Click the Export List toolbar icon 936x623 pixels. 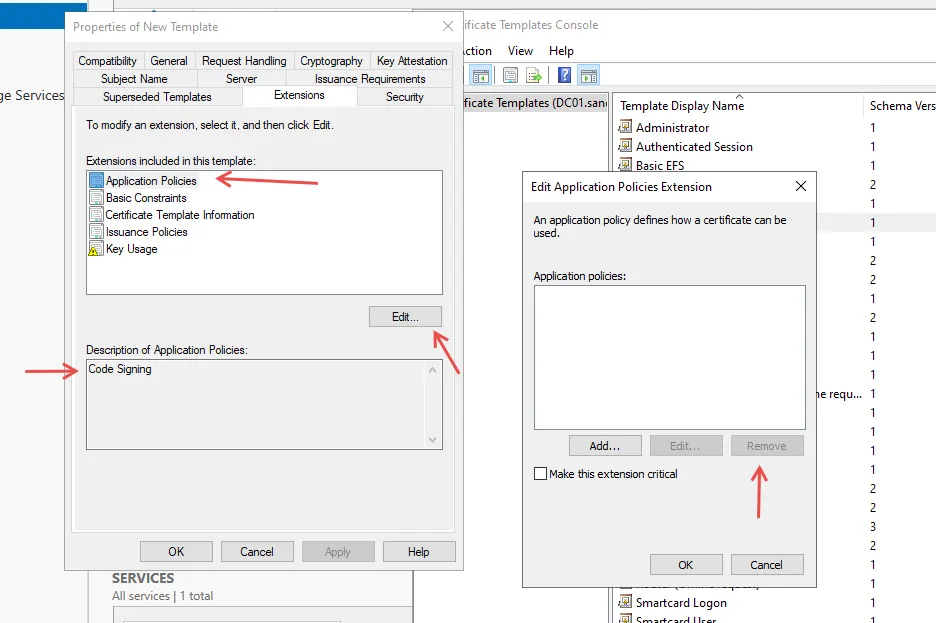[535, 75]
